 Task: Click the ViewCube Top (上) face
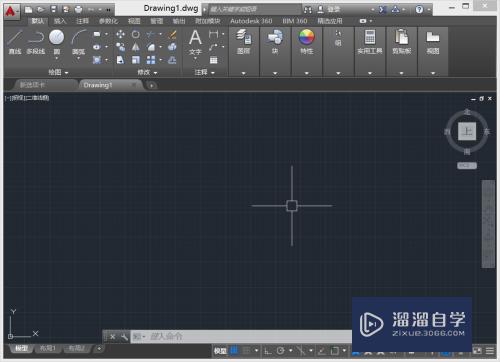click(x=467, y=131)
